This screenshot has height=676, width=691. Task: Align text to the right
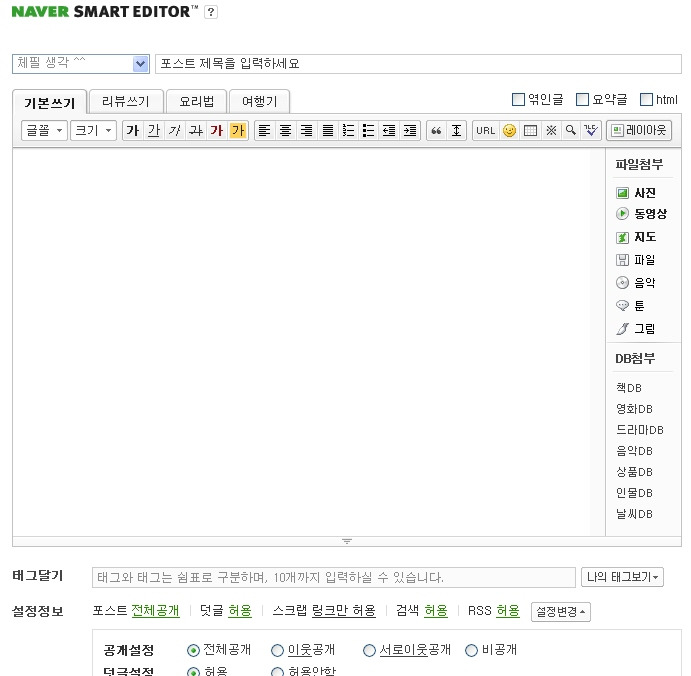pyautogui.click(x=306, y=130)
